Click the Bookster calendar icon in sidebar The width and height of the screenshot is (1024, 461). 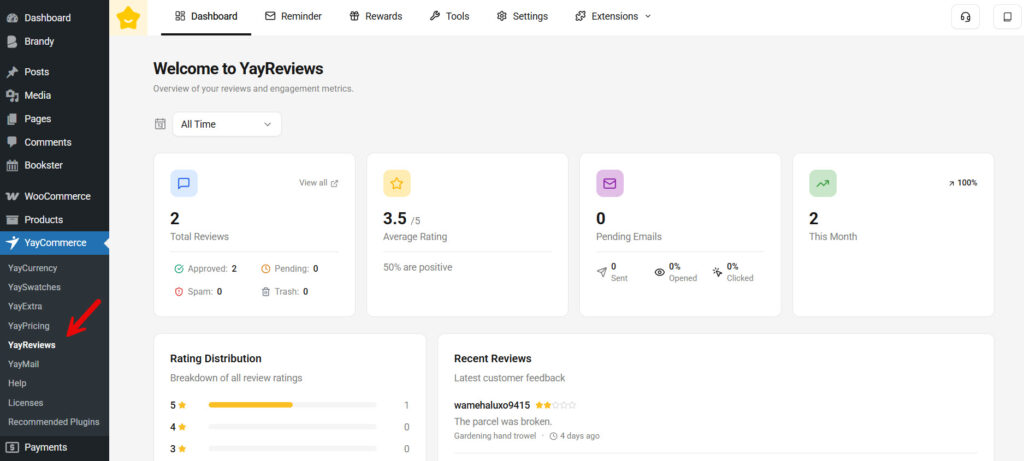(12, 165)
